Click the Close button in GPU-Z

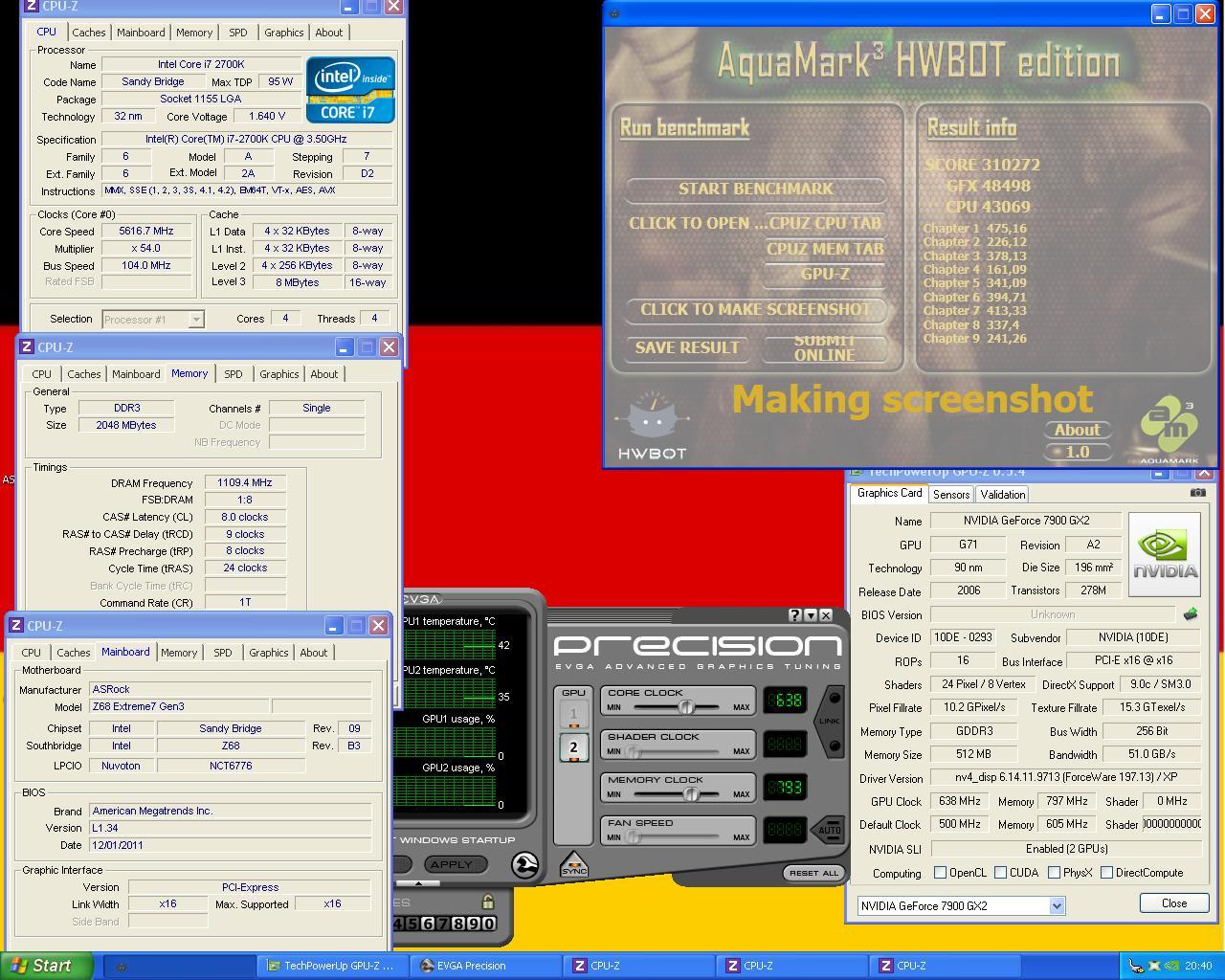pyautogui.click(x=1174, y=903)
